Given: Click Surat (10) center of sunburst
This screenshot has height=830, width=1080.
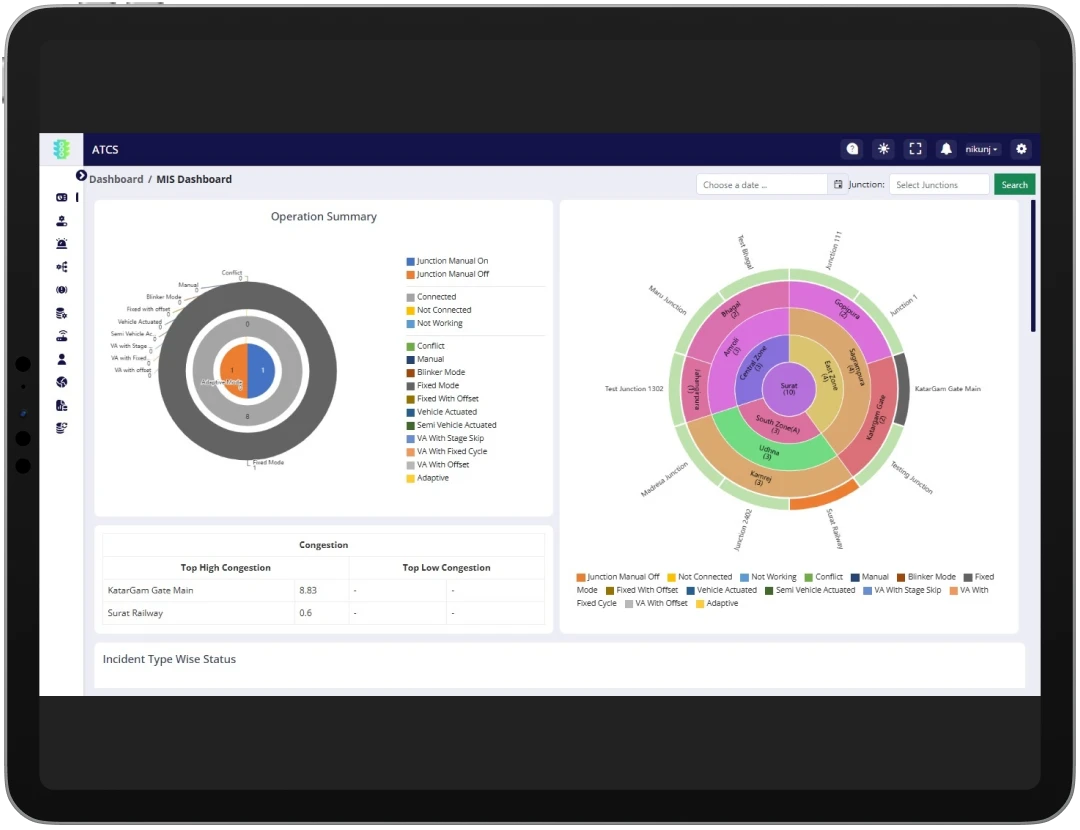Looking at the screenshot, I should pyautogui.click(x=789, y=389).
